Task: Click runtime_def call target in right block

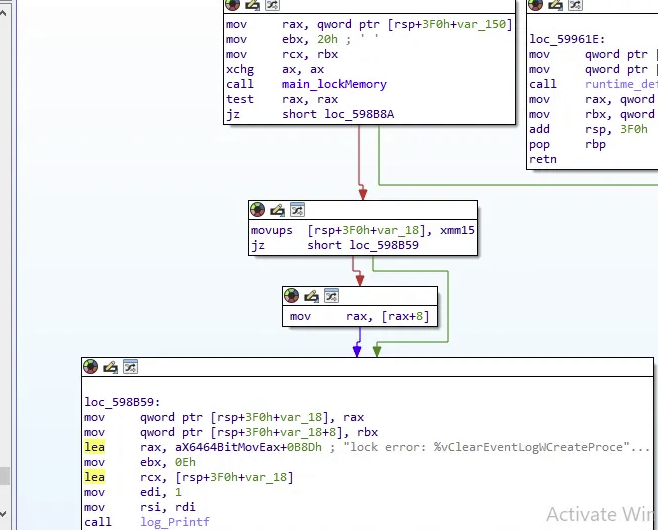Action: (x=619, y=85)
